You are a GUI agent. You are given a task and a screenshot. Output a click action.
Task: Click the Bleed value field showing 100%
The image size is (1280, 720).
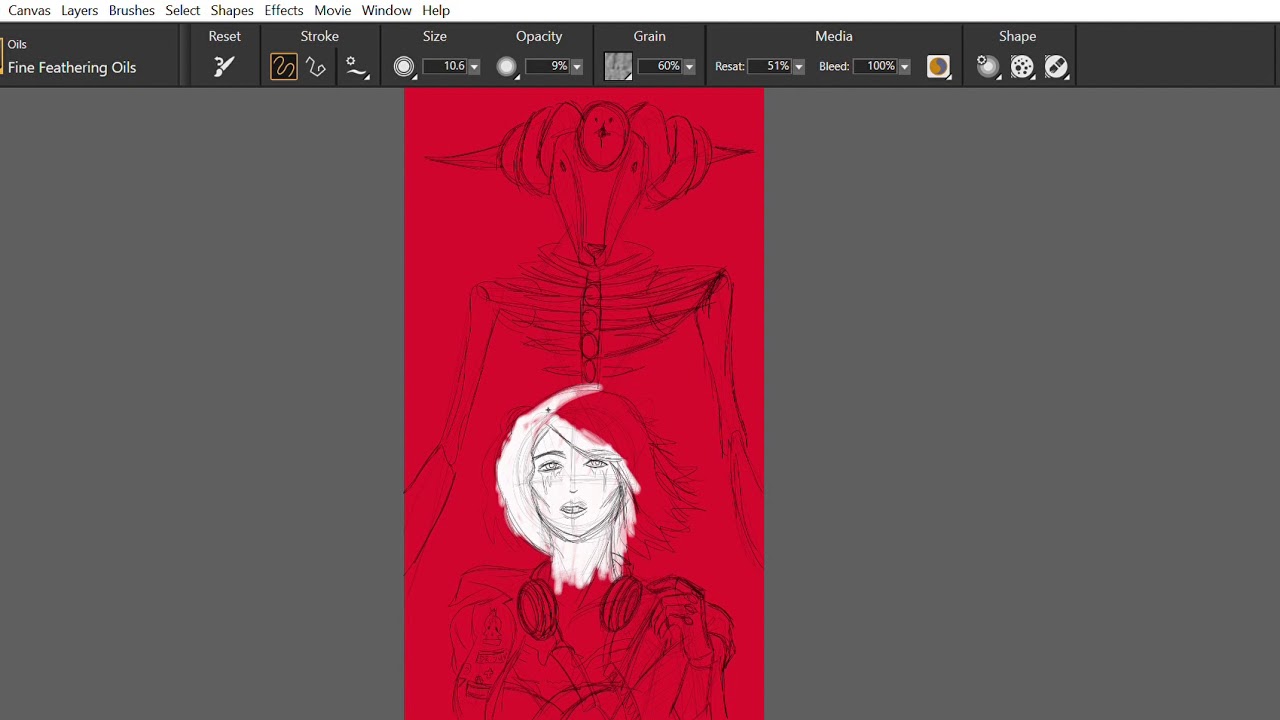pyautogui.click(x=876, y=66)
